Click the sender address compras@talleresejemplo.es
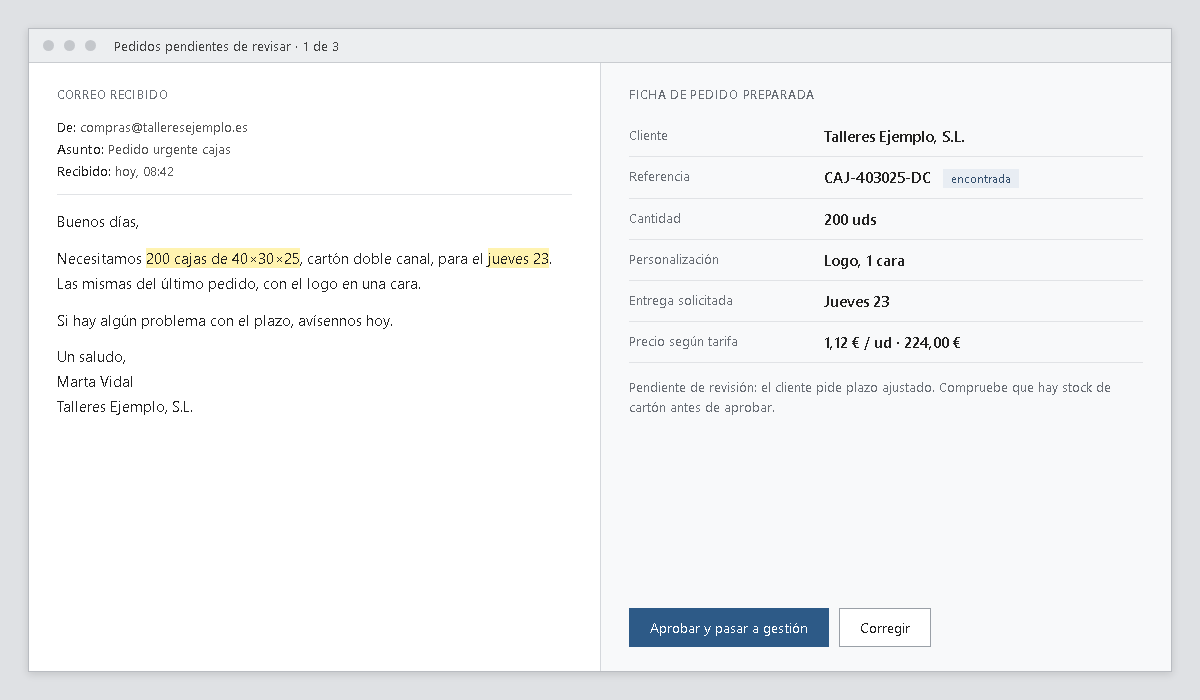 (x=164, y=128)
